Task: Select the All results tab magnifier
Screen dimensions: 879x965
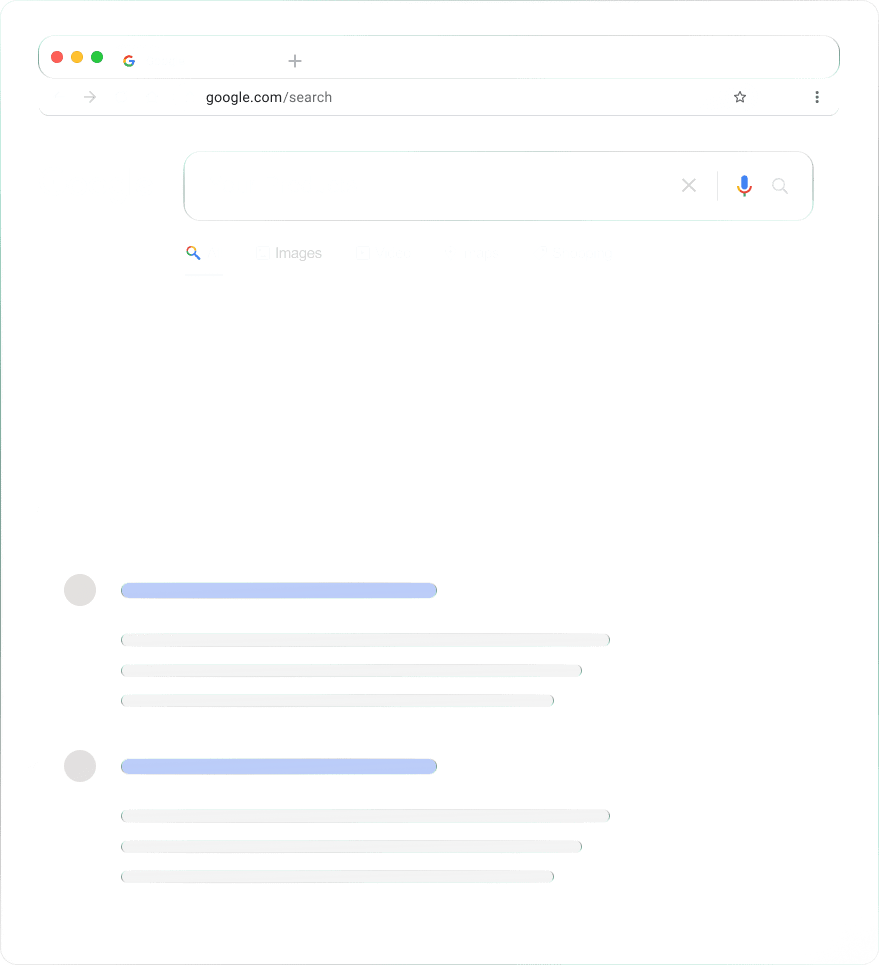Action: [194, 253]
